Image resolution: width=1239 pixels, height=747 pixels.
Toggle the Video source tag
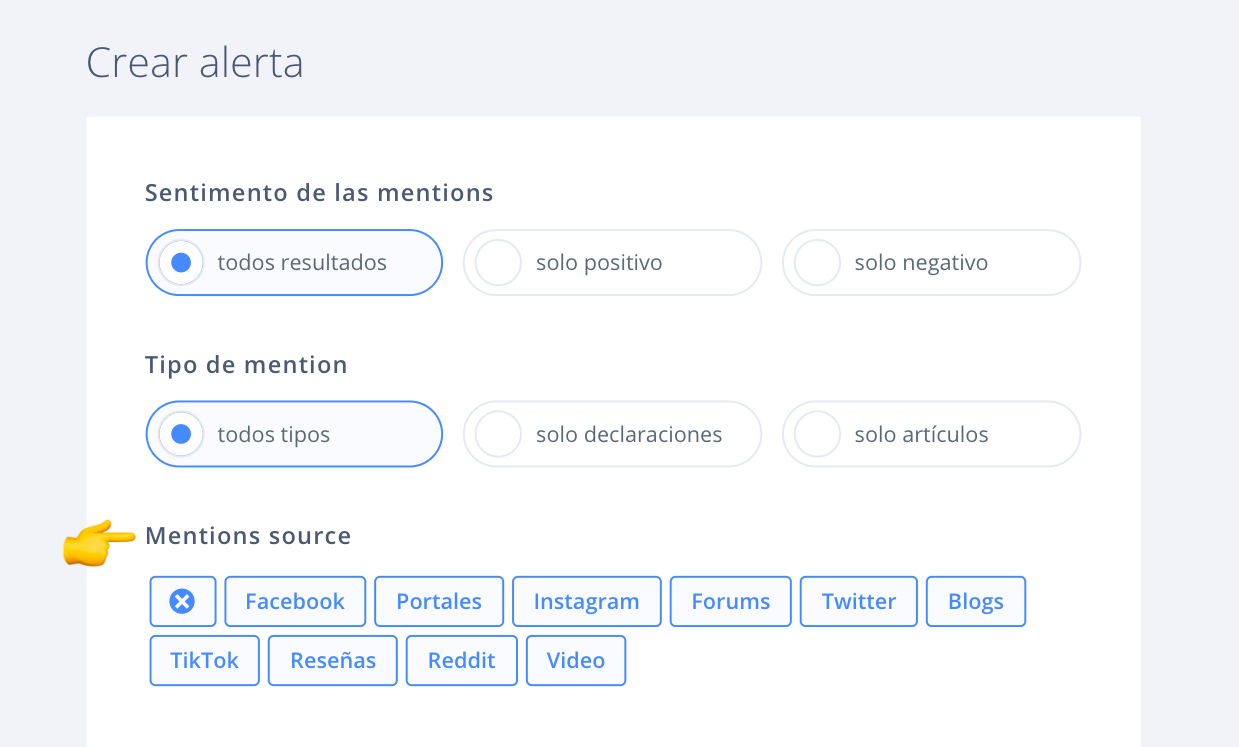tap(576, 660)
